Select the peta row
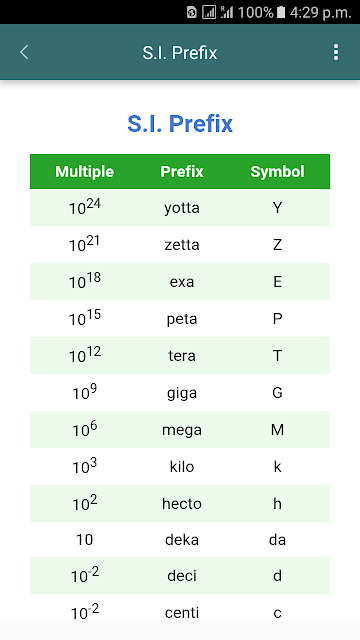The image size is (360, 640). (x=180, y=319)
